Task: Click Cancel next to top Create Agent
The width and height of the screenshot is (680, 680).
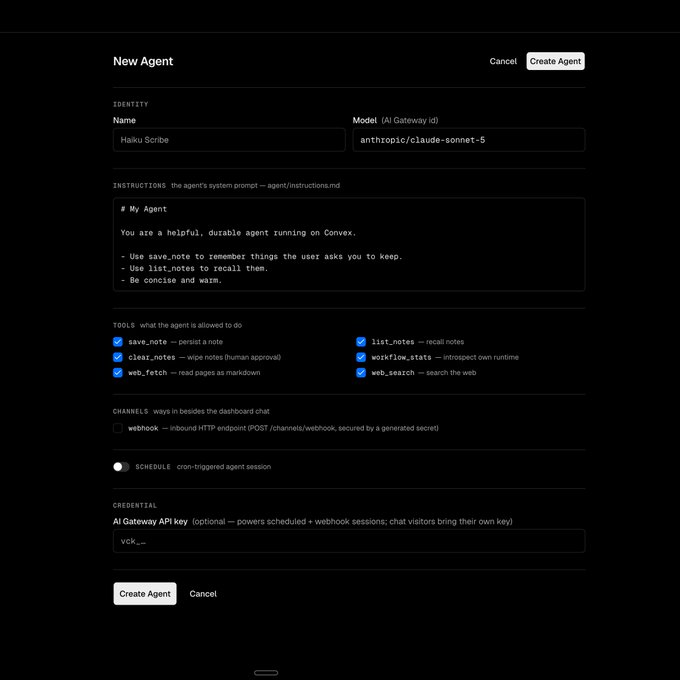Action: point(503,61)
